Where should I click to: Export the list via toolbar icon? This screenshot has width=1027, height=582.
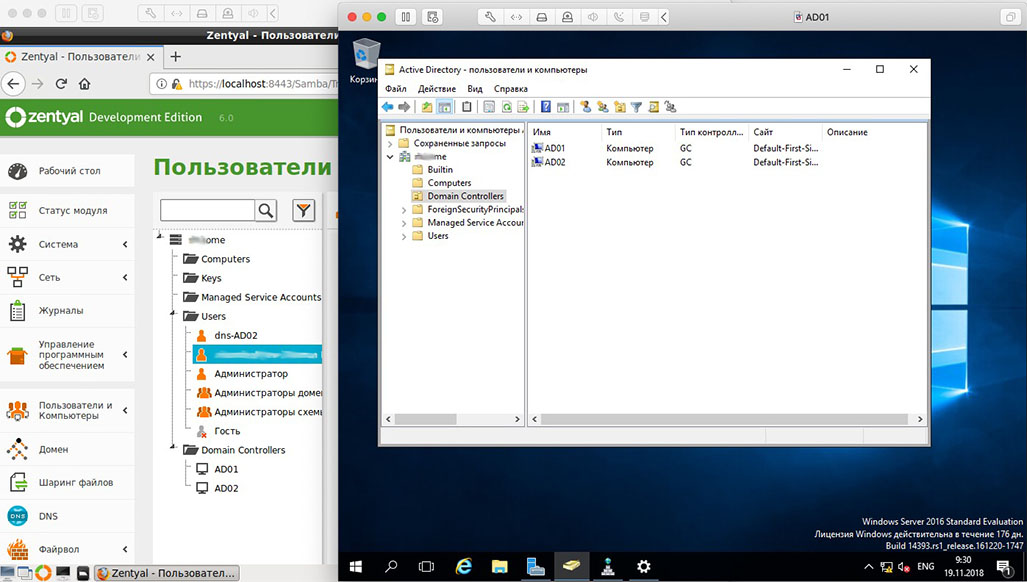[523, 107]
